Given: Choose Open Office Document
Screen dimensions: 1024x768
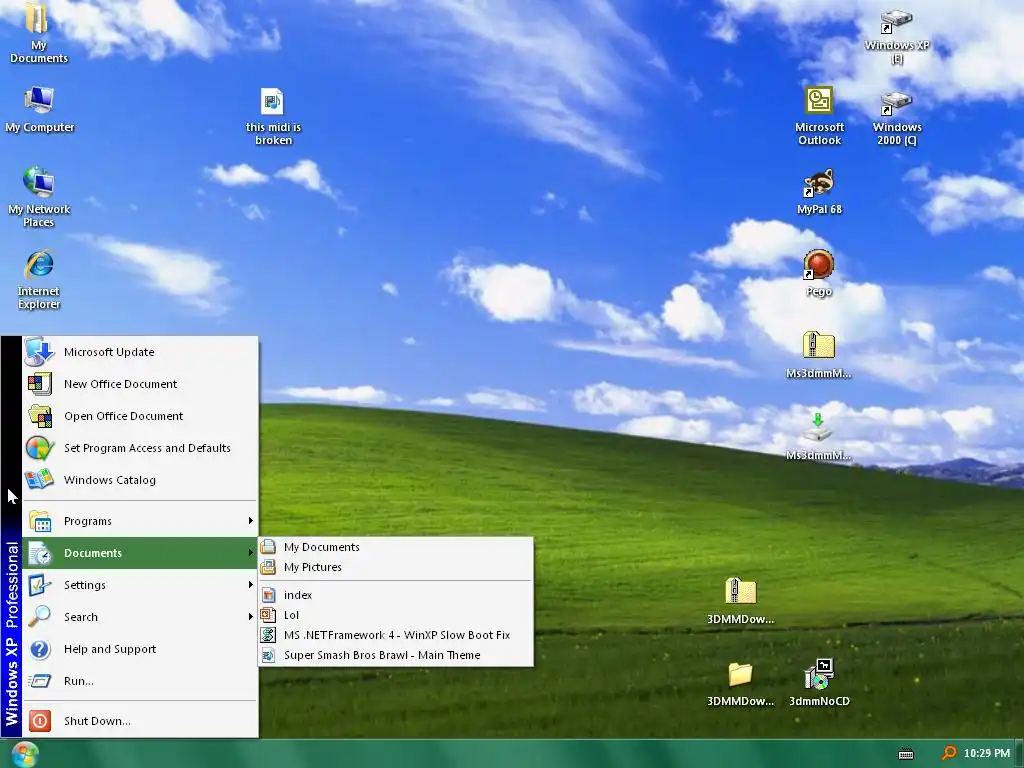Looking at the screenshot, I should (x=140, y=416).
